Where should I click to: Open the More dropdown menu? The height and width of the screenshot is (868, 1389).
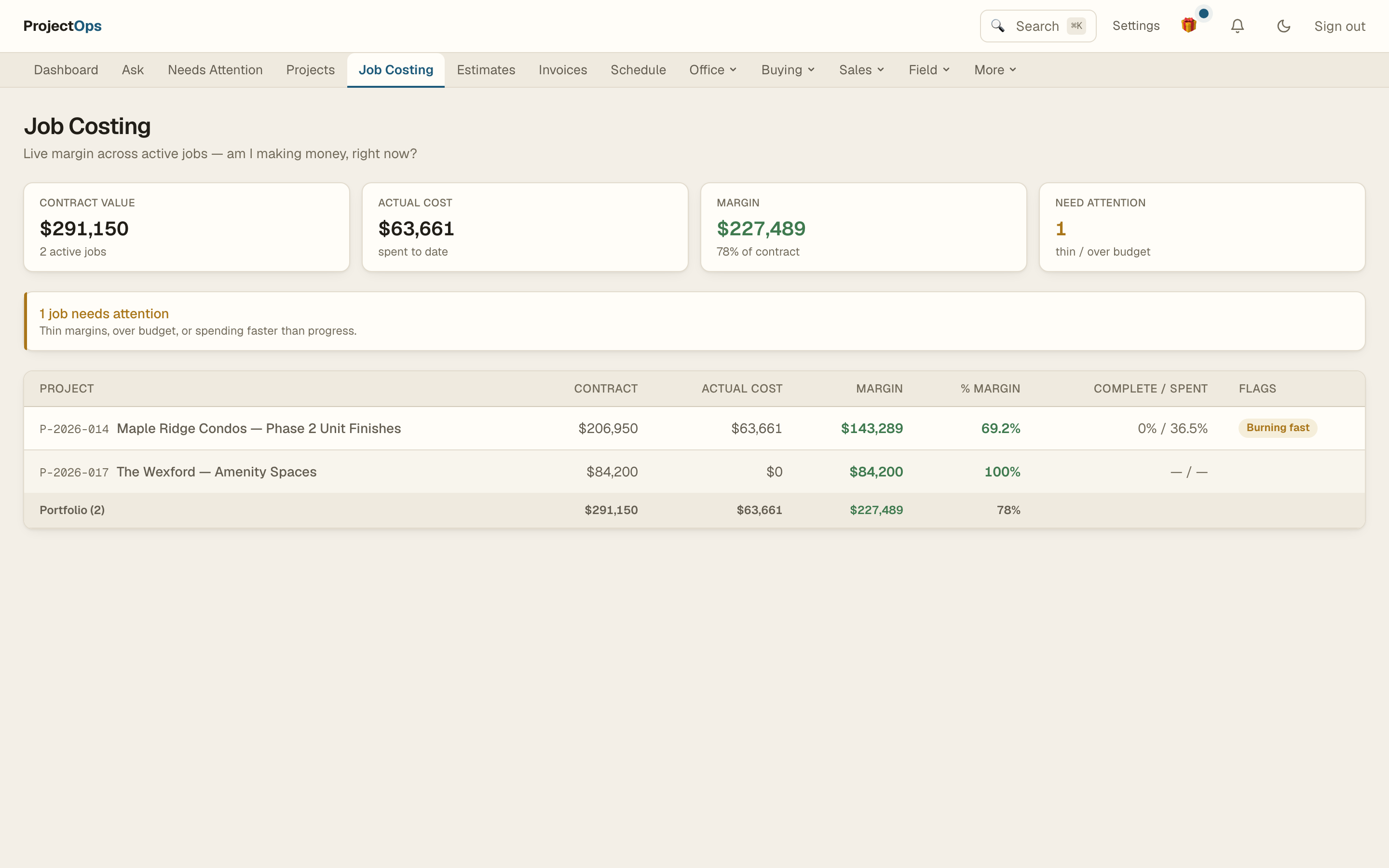(995, 70)
